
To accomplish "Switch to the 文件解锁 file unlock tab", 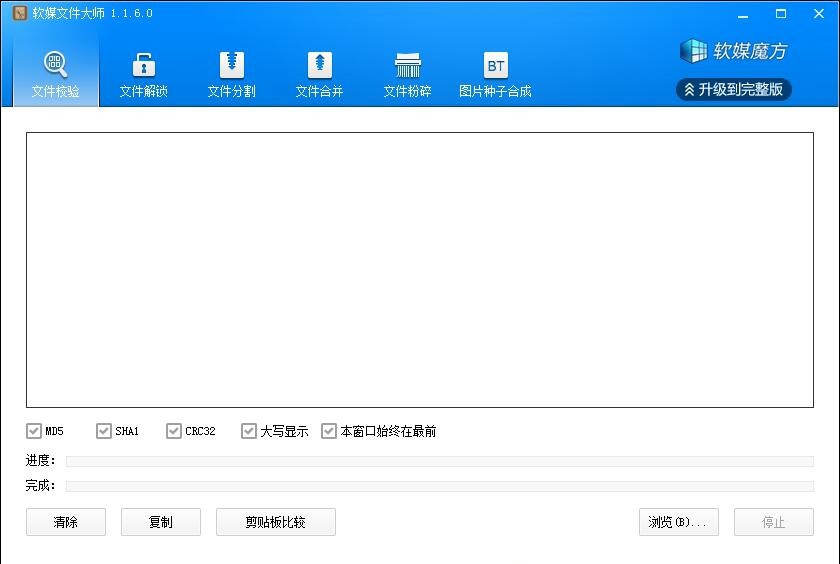I will tap(144, 74).
